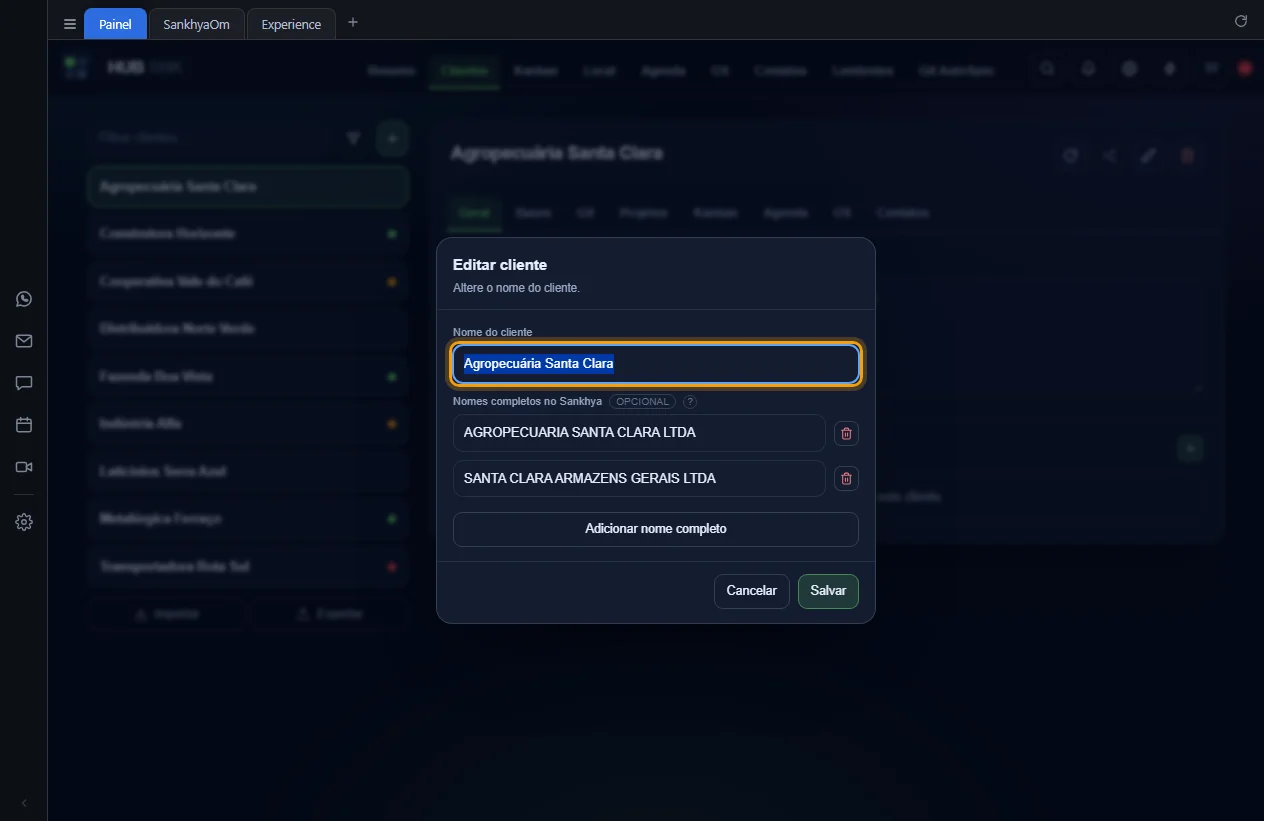The height and width of the screenshot is (821, 1264).
Task: Open settings gear in the sidebar
Action: point(24,522)
